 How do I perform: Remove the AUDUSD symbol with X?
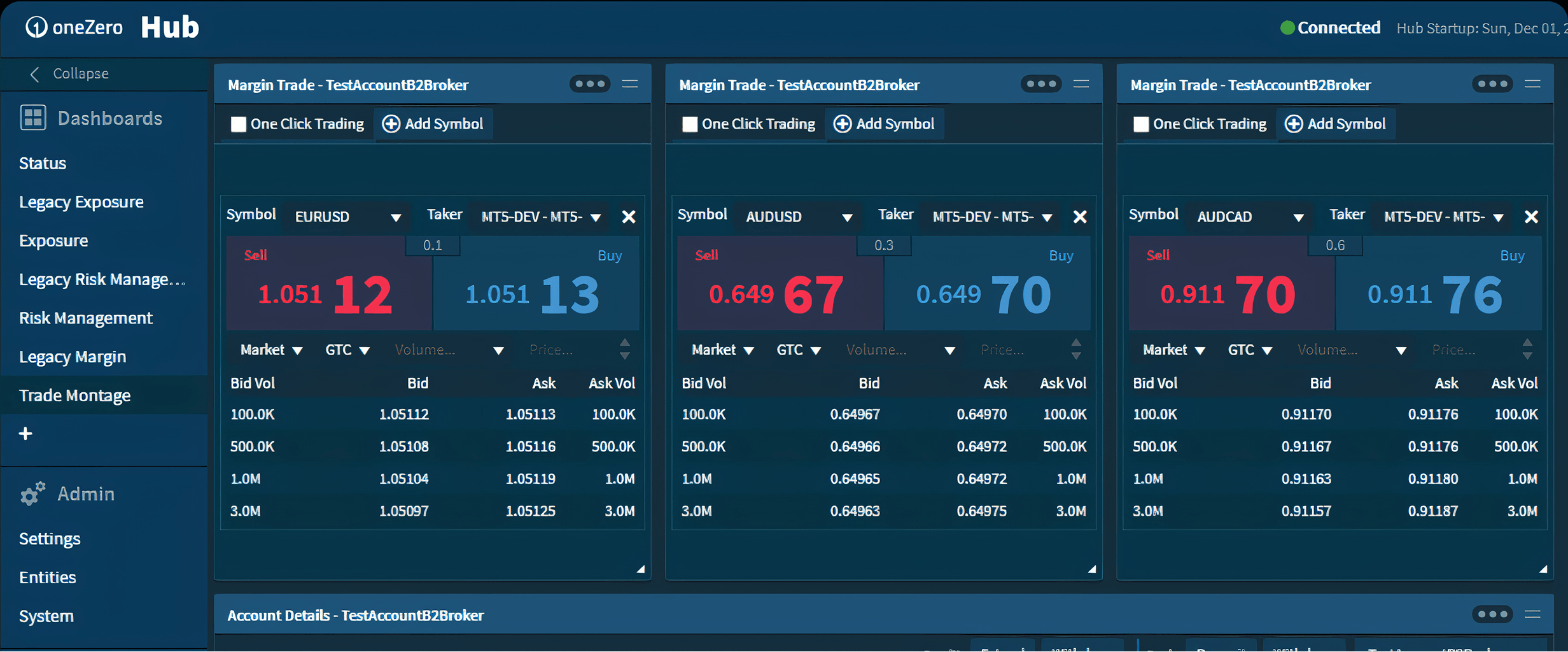pyautogui.click(x=1080, y=217)
